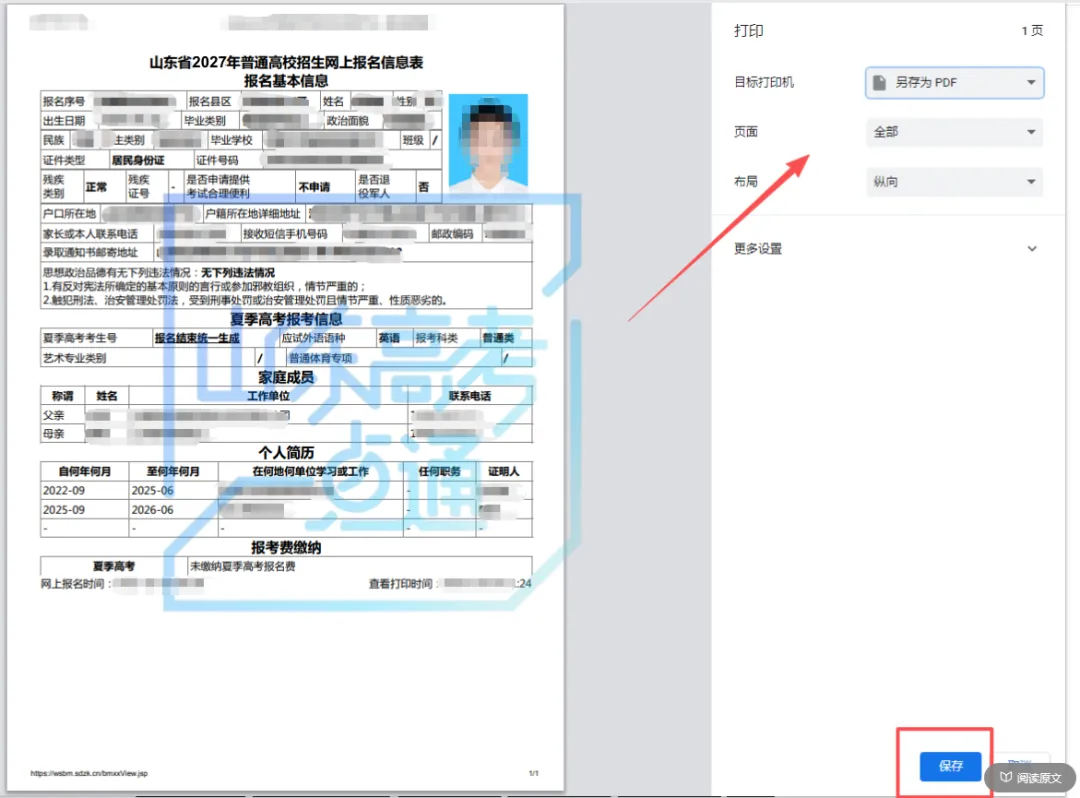
Task: Click the 打印 dialog heading
Action: (748, 31)
